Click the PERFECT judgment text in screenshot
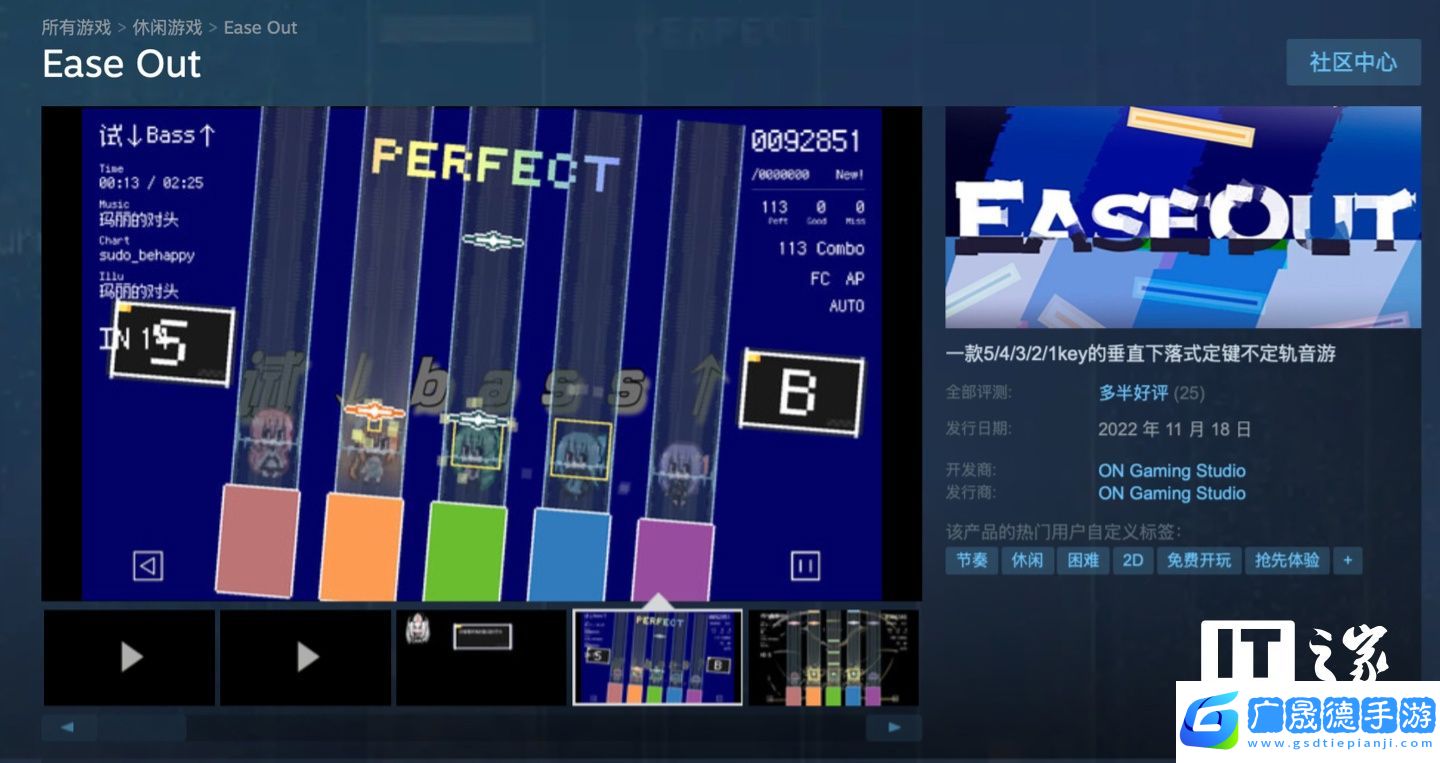 (x=495, y=165)
